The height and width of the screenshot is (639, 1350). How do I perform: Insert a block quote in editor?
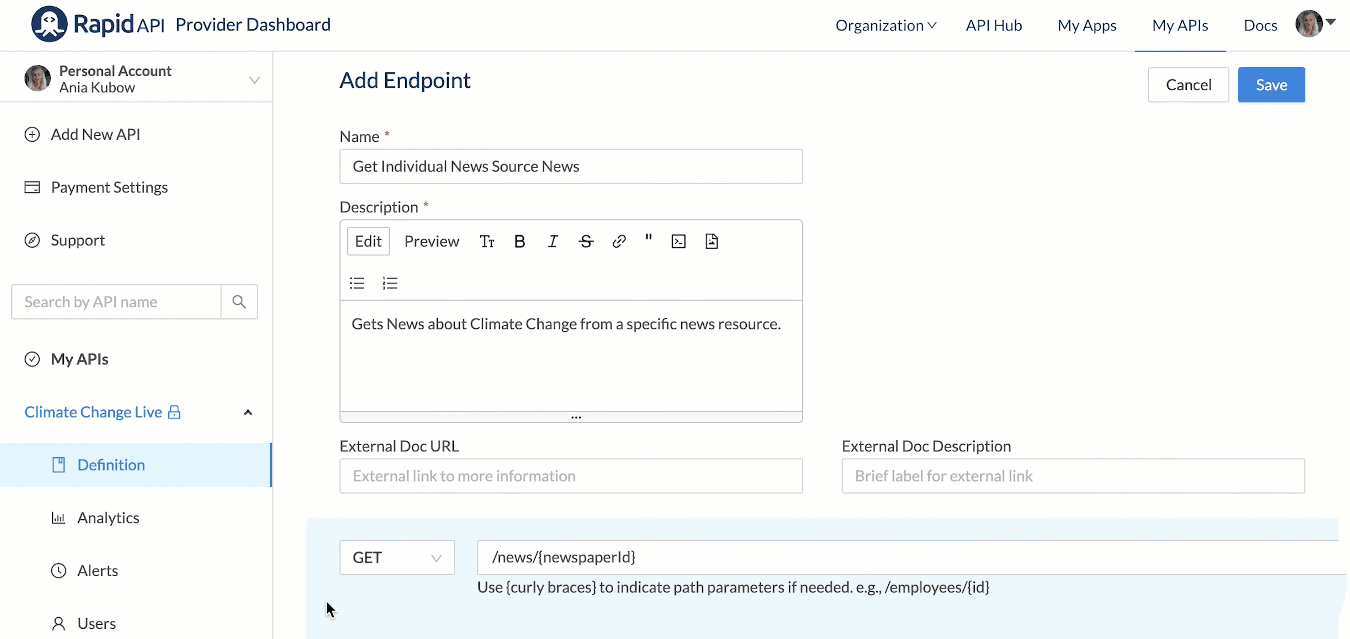[649, 240]
